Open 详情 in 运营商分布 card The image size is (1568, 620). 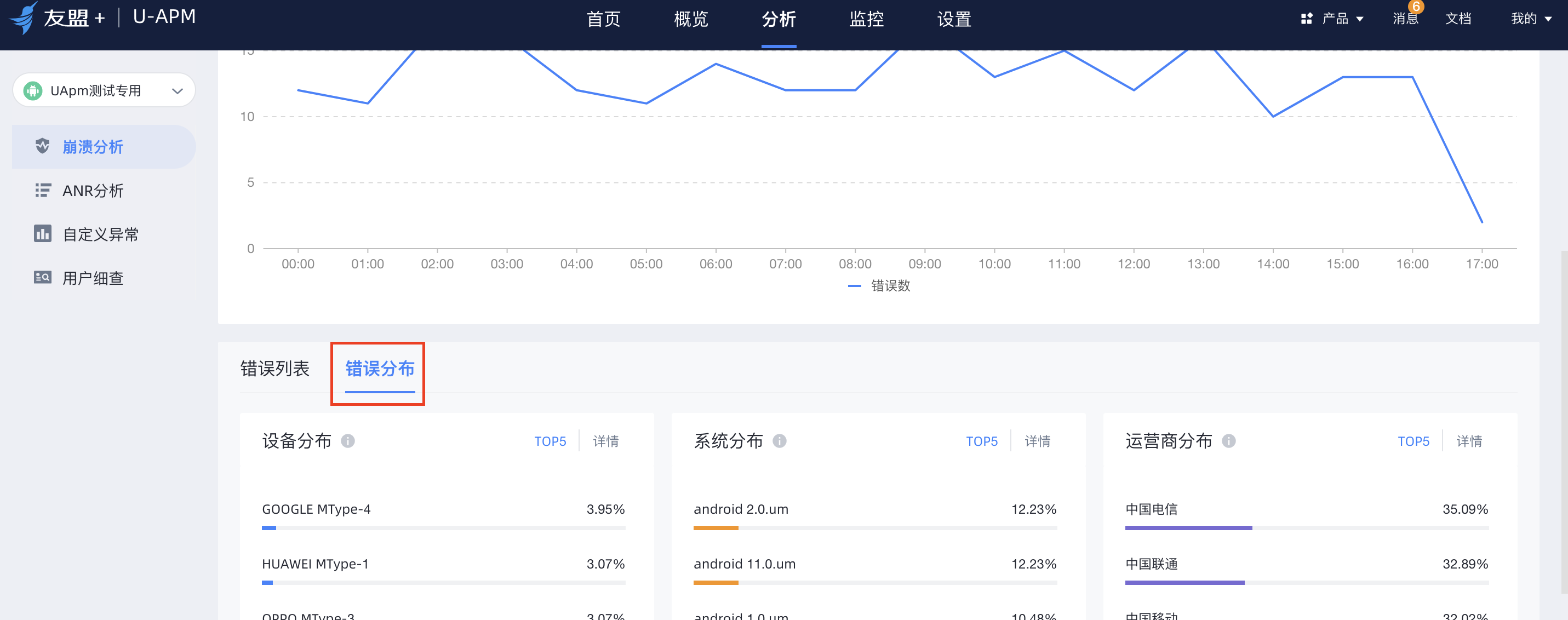point(1469,441)
